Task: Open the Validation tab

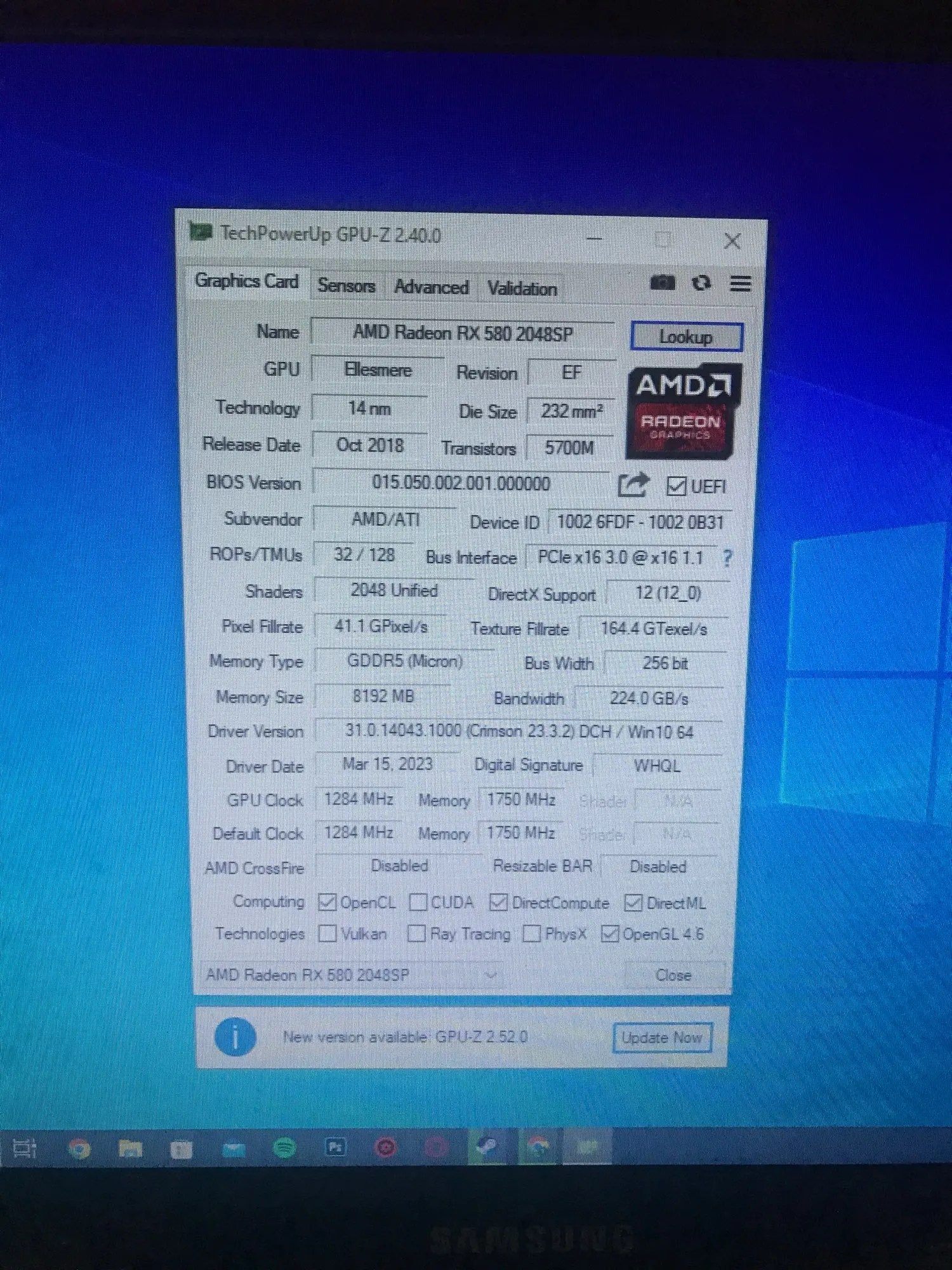Action: point(522,288)
